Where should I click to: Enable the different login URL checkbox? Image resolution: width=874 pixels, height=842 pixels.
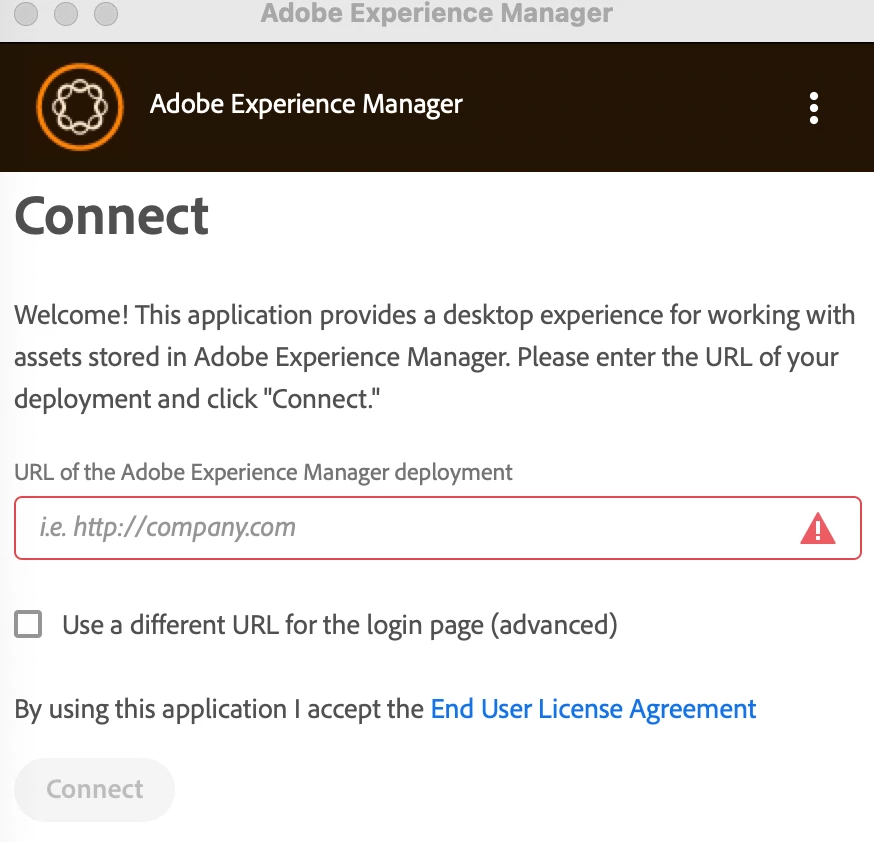28,625
